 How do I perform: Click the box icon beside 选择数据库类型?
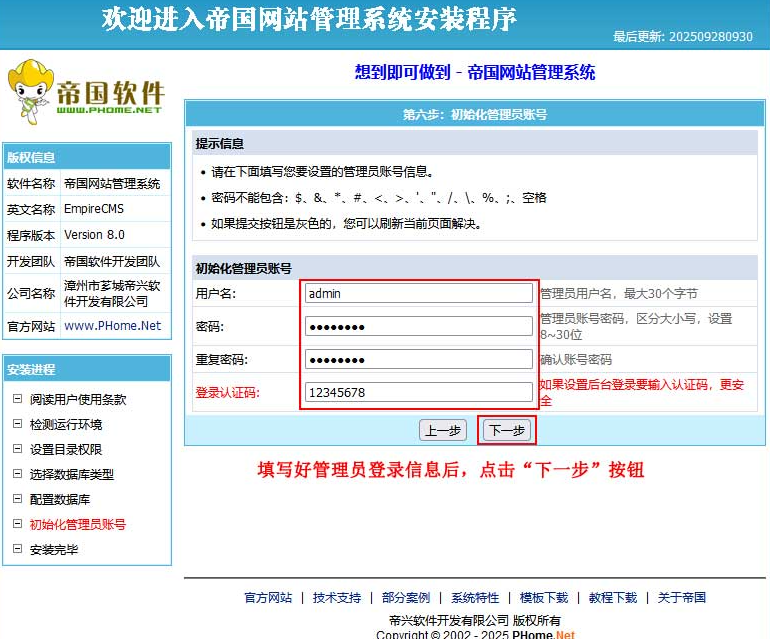pyautogui.click(x=17, y=474)
